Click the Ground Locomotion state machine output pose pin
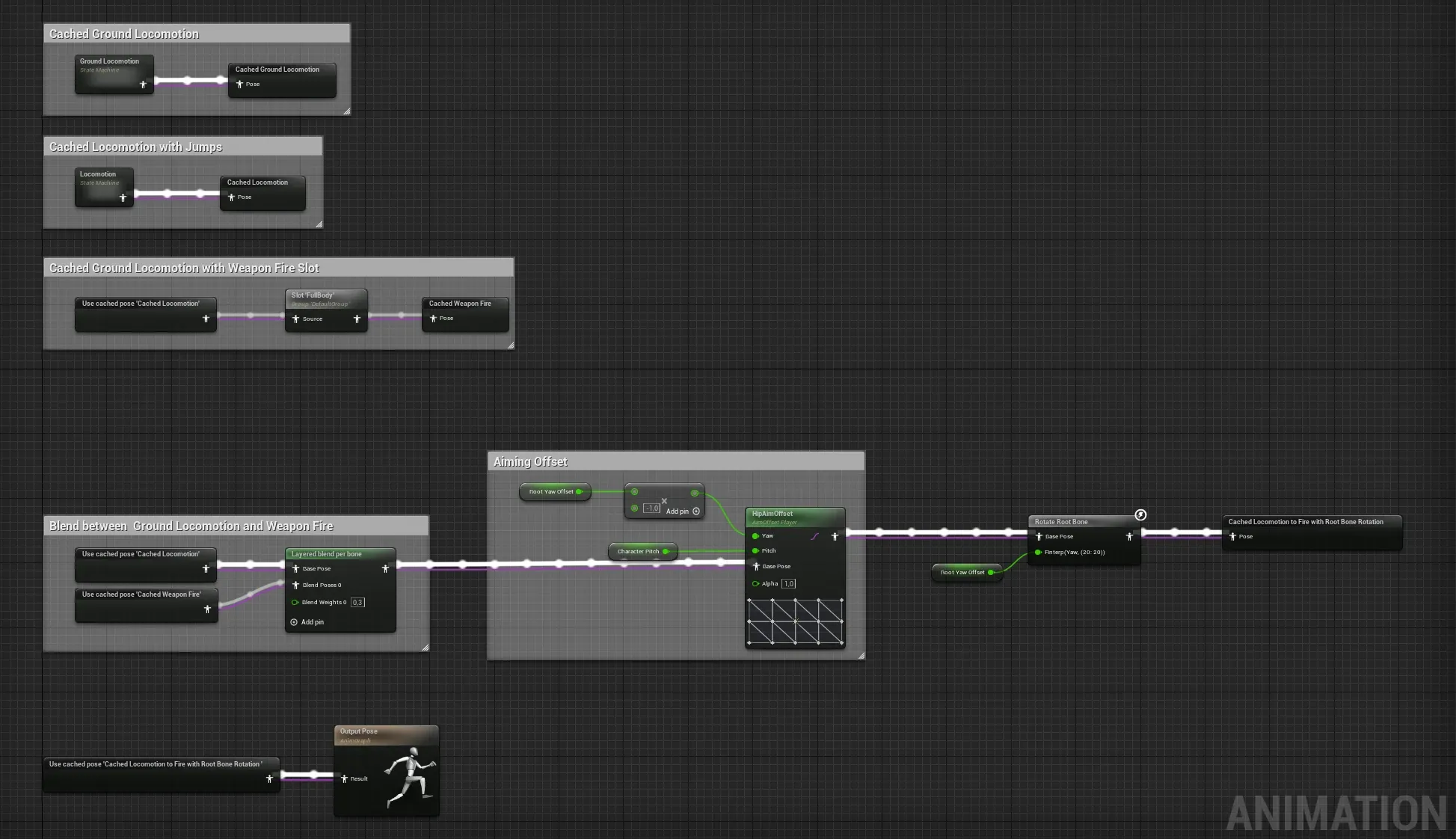The image size is (1456, 839). [x=143, y=84]
